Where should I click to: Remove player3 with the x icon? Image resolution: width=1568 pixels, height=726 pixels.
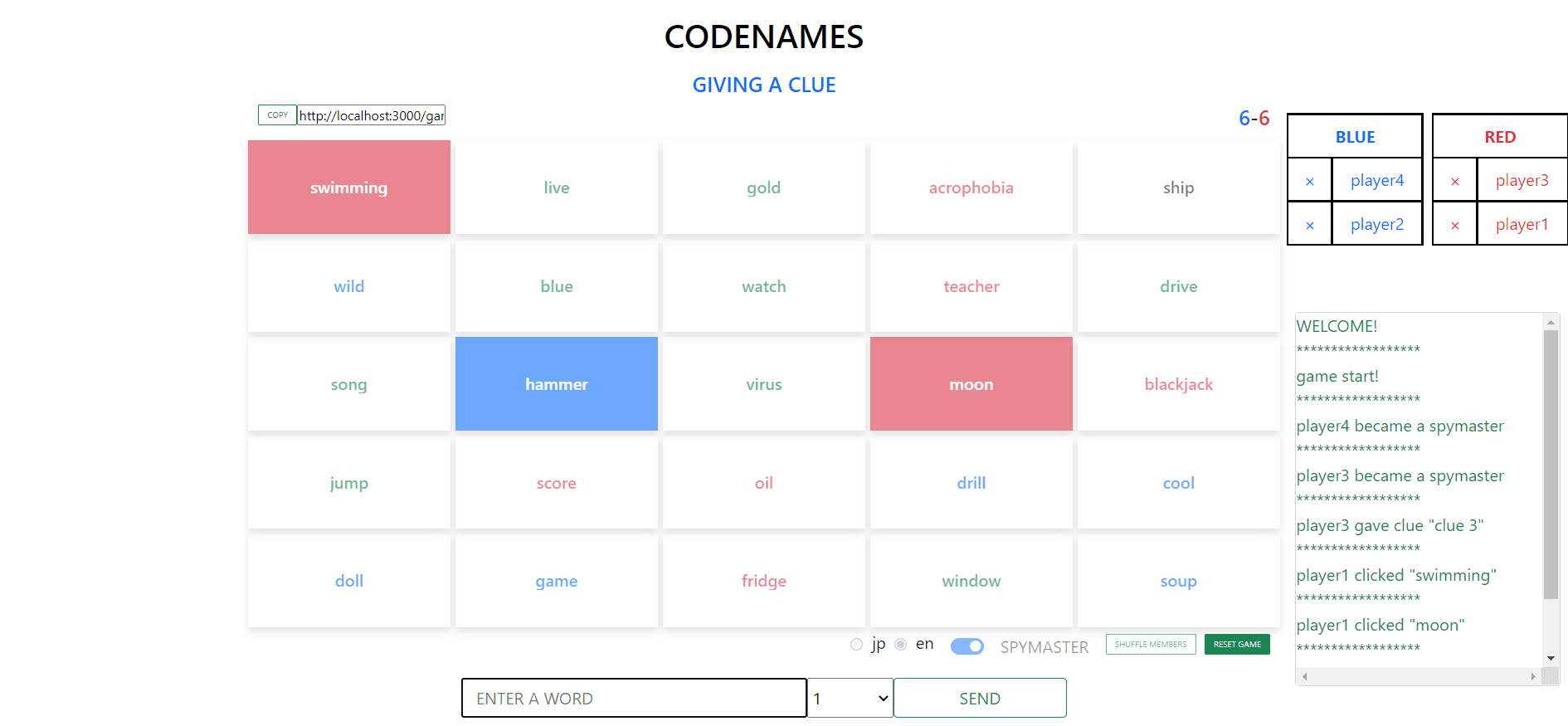(x=1455, y=181)
